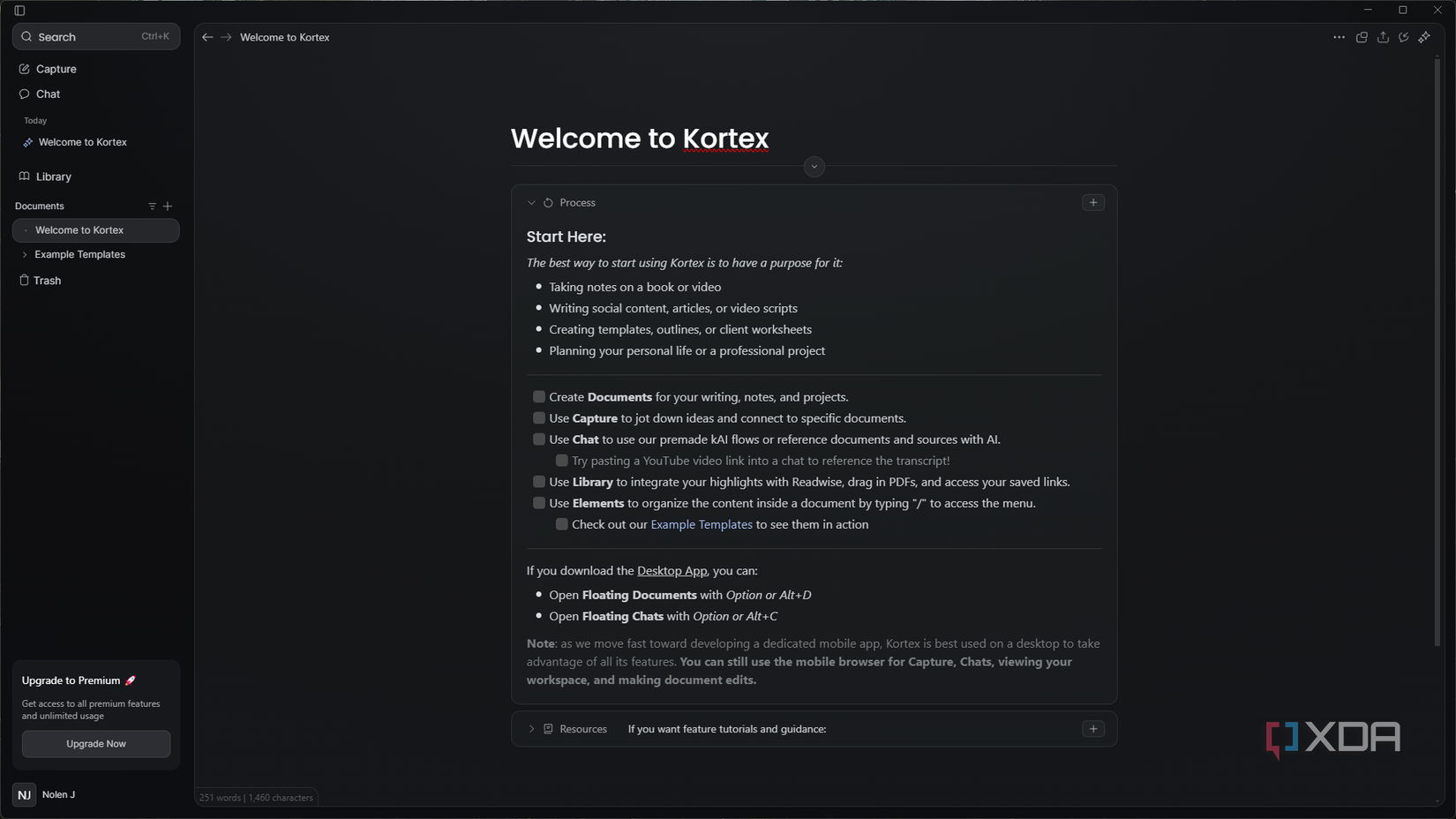Open Capture from the sidebar
Image resolution: width=1456 pixels, height=819 pixels.
tap(56, 69)
